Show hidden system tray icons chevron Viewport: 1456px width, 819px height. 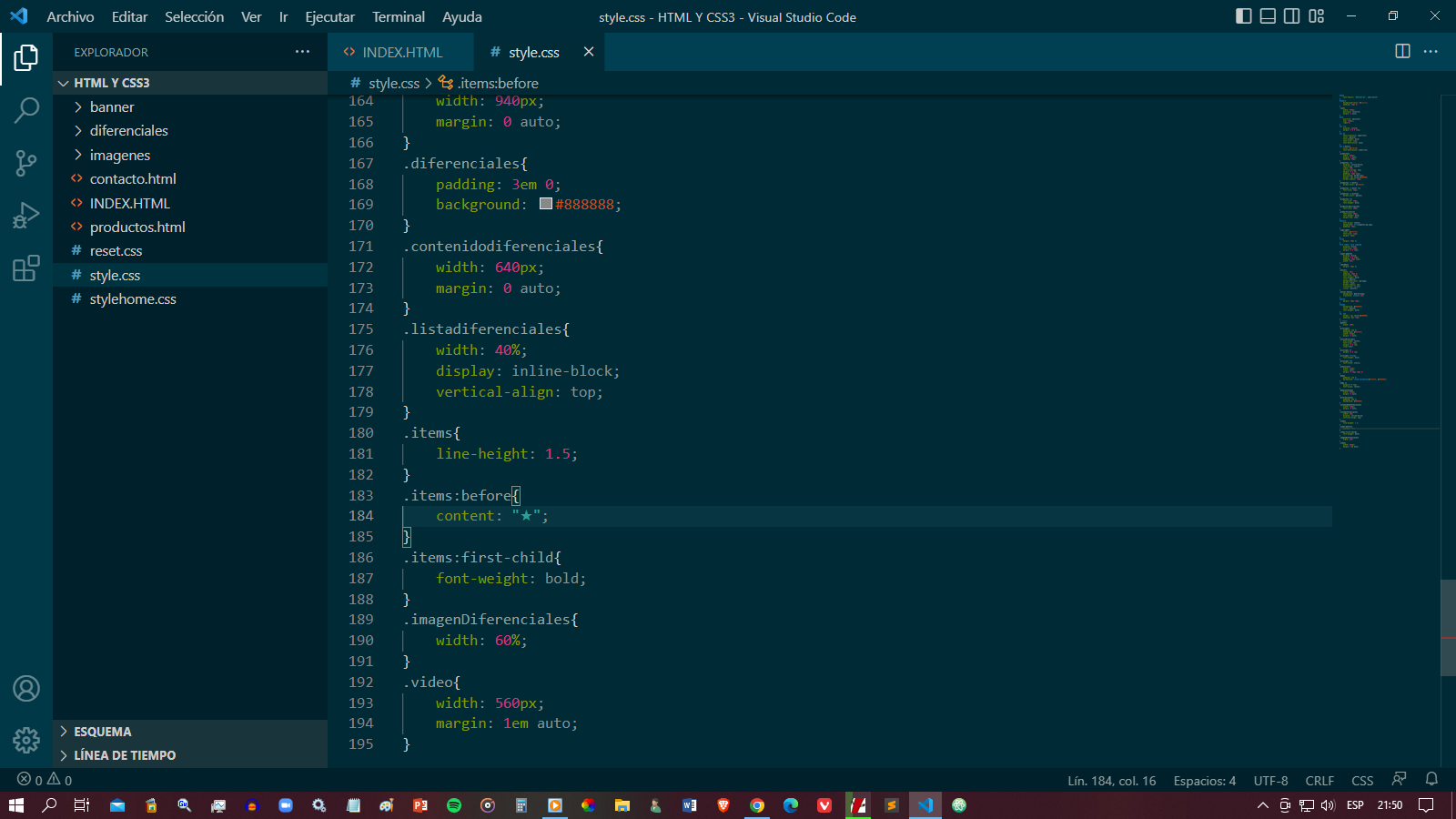[1262, 805]
